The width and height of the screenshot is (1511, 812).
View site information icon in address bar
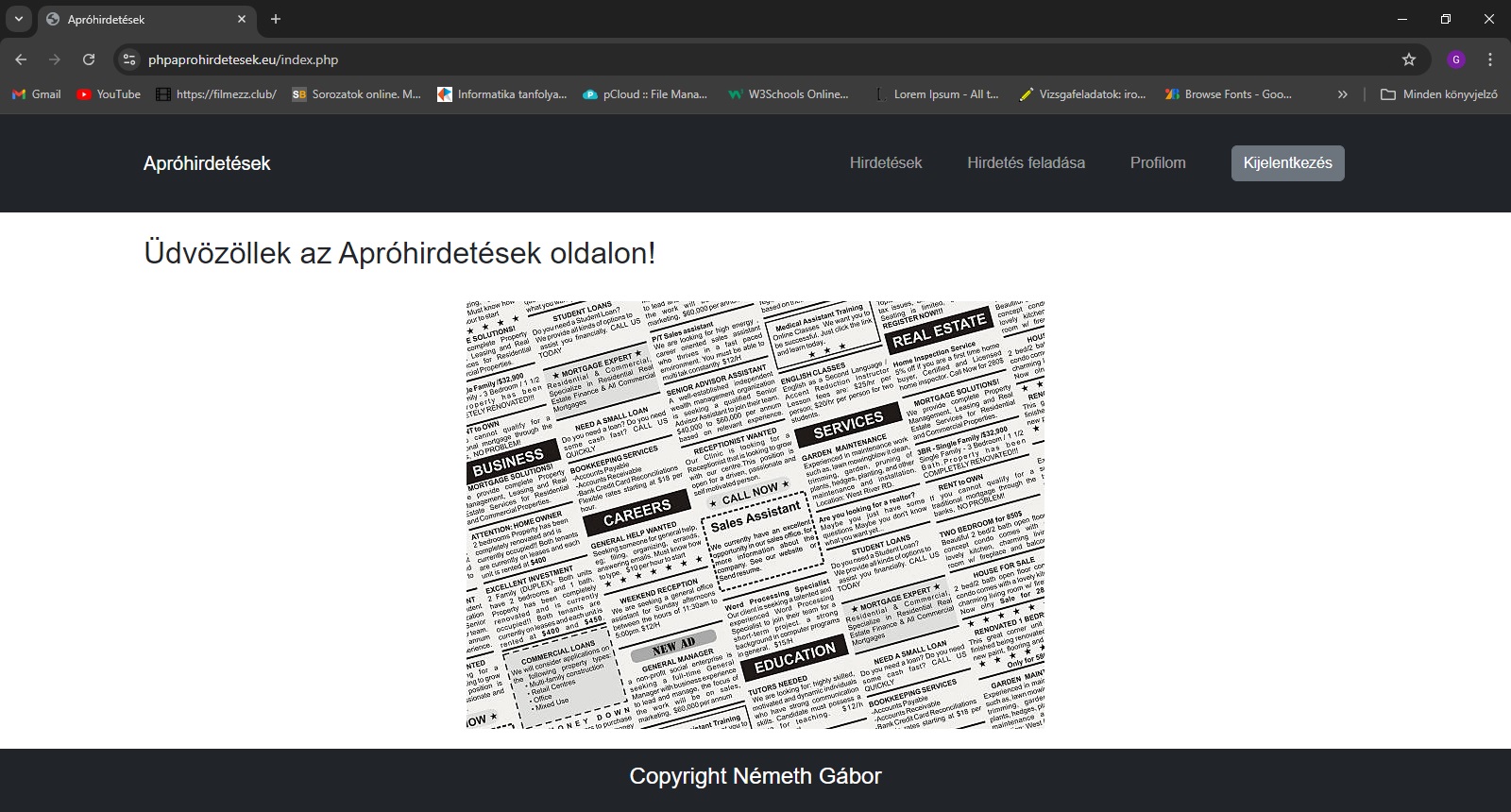(129, 59)
